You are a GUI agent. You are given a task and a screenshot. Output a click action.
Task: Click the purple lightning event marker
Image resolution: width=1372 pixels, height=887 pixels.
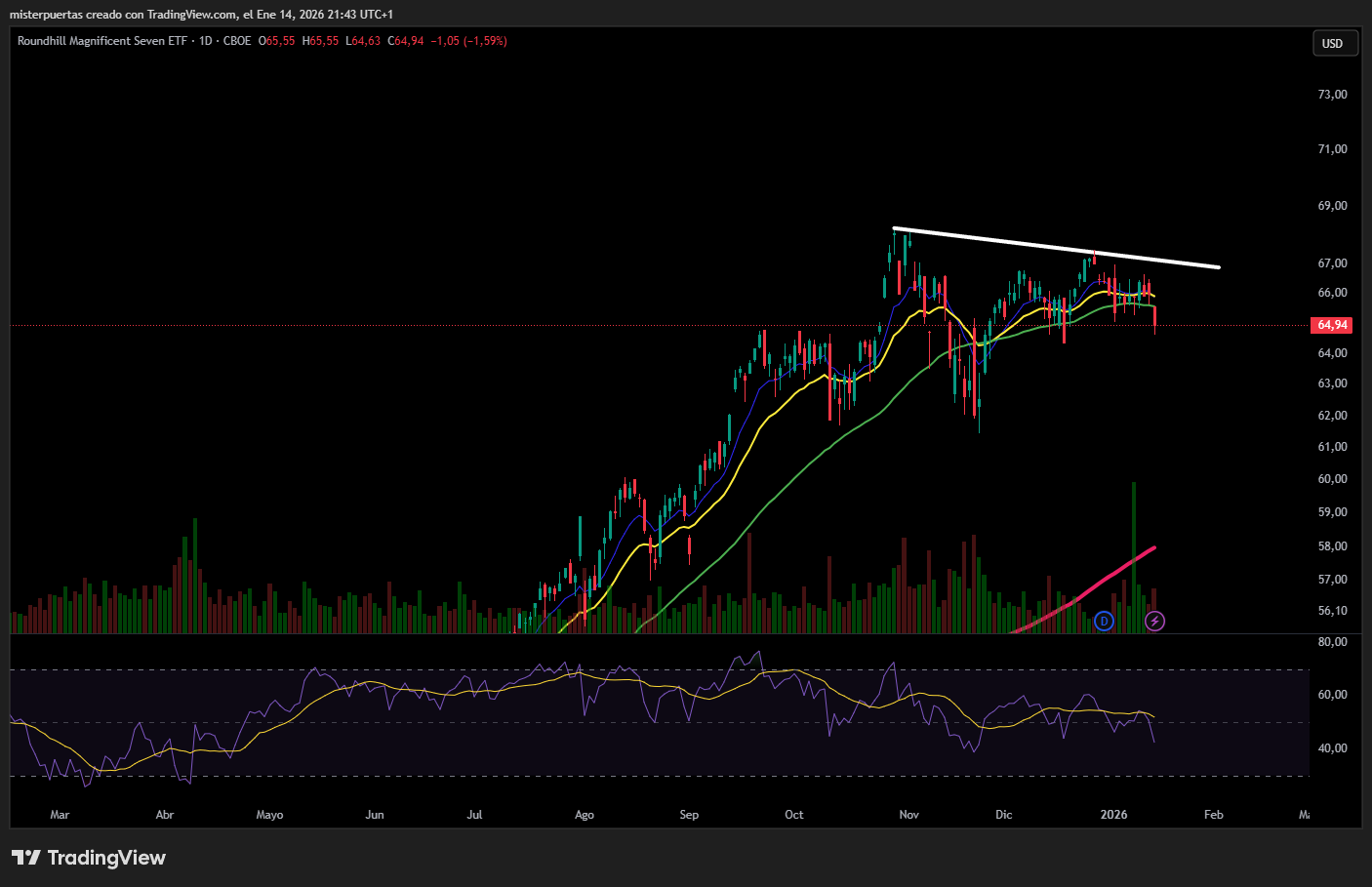click(x=1154, y=621)
